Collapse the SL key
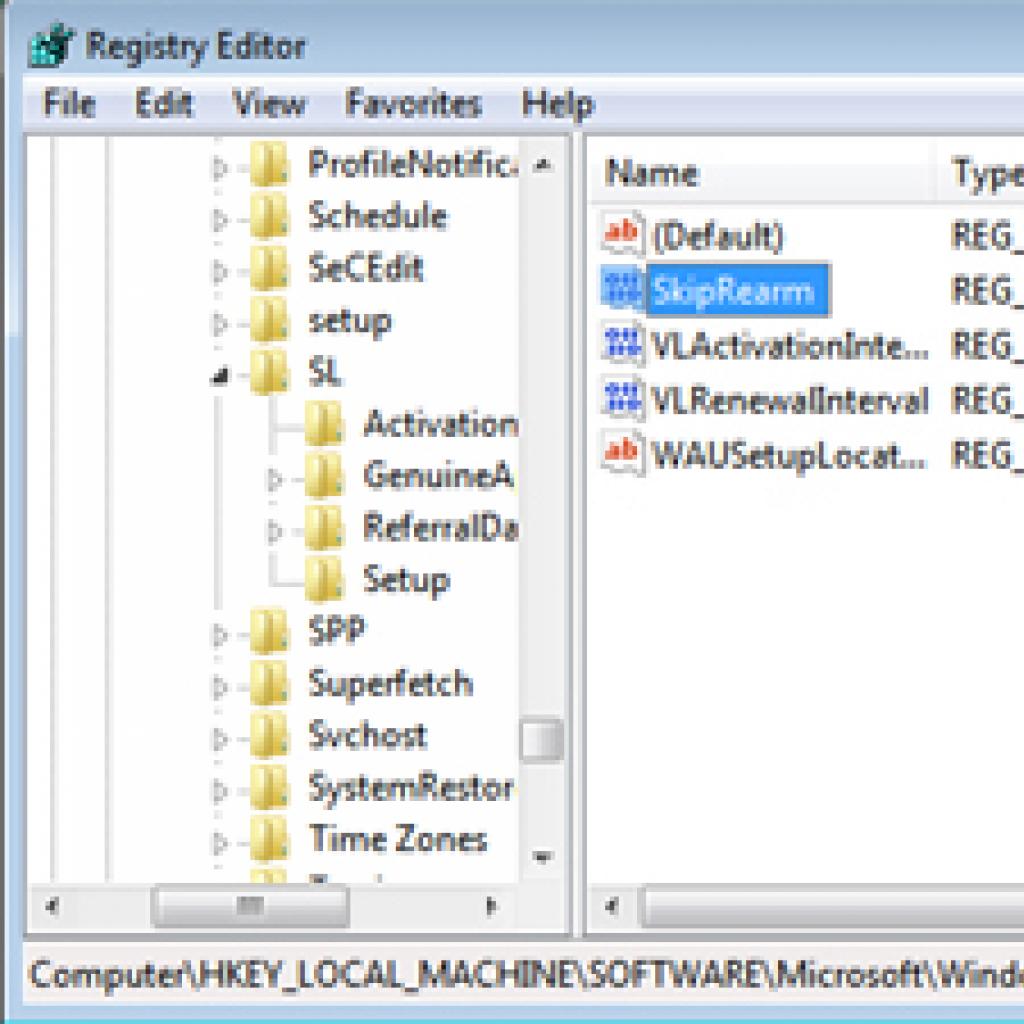Screen dimensions: 1024x1024 221,376
